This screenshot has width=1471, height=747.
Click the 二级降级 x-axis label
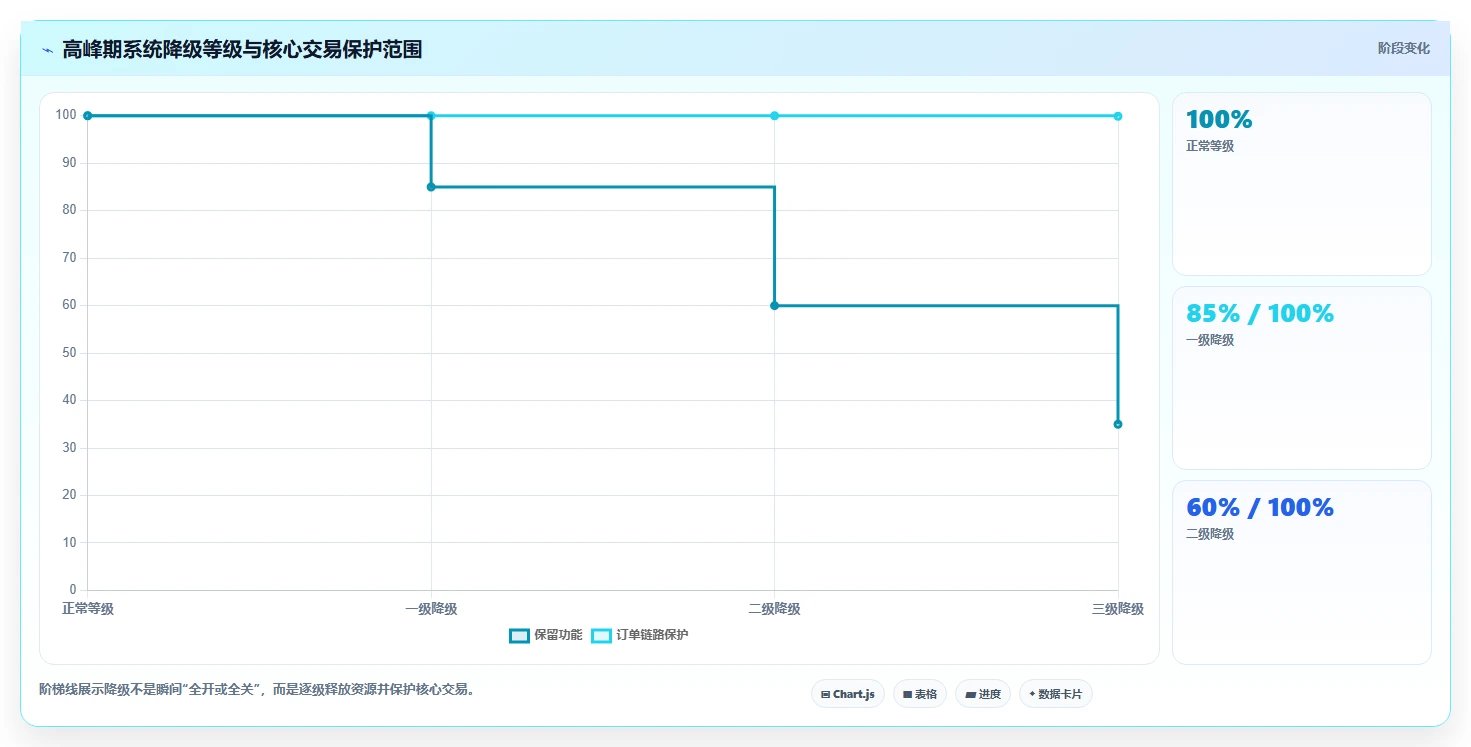[774, 609]
